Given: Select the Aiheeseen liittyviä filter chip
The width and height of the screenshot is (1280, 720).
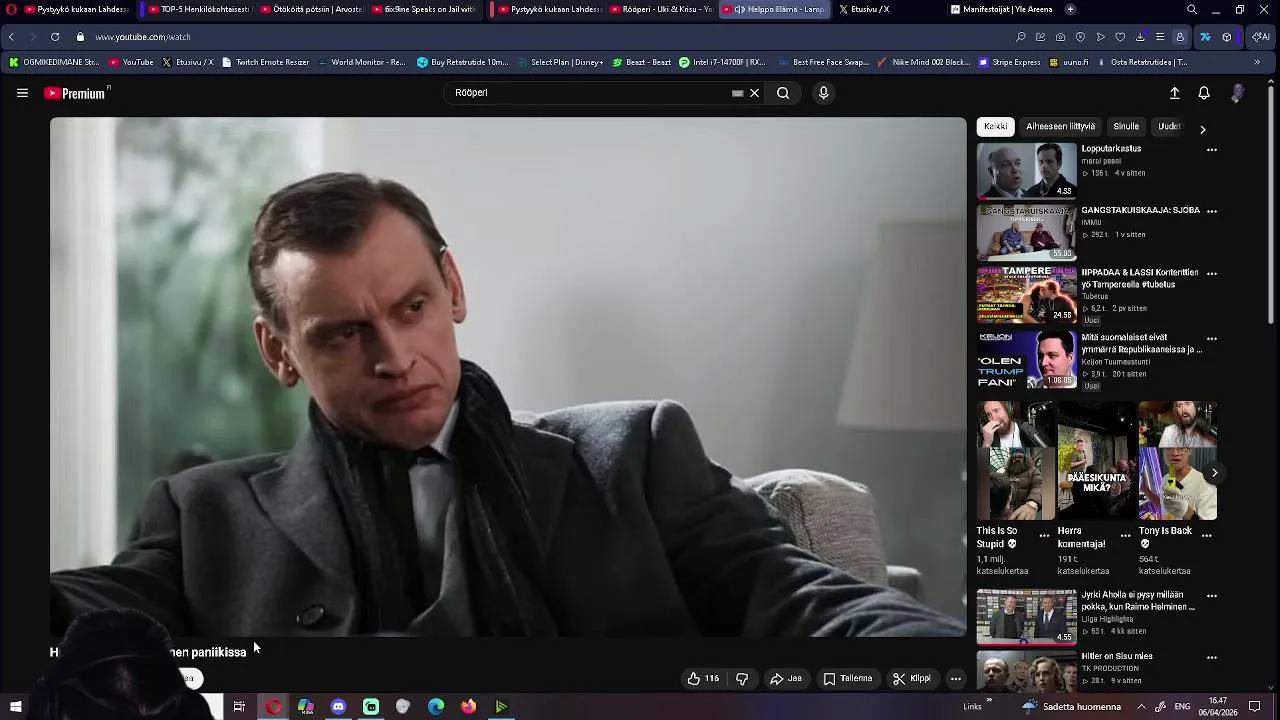Looking at the screenshot, I should (x=1060, y=127).
